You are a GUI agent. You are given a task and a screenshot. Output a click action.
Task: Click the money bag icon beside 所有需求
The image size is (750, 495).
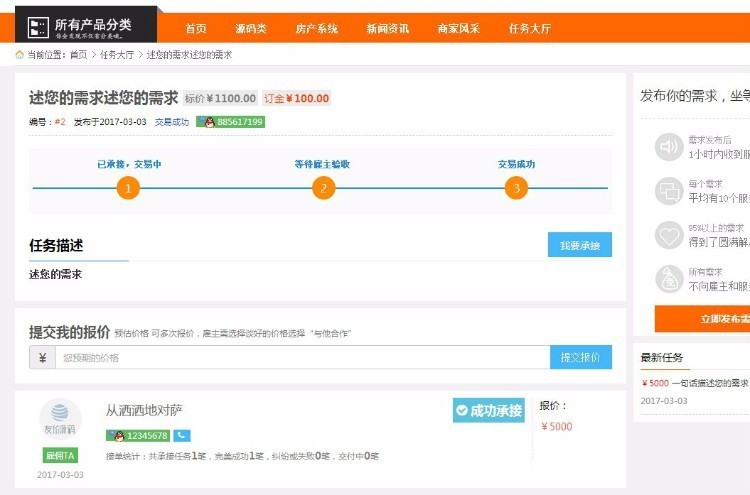[669, 279]
